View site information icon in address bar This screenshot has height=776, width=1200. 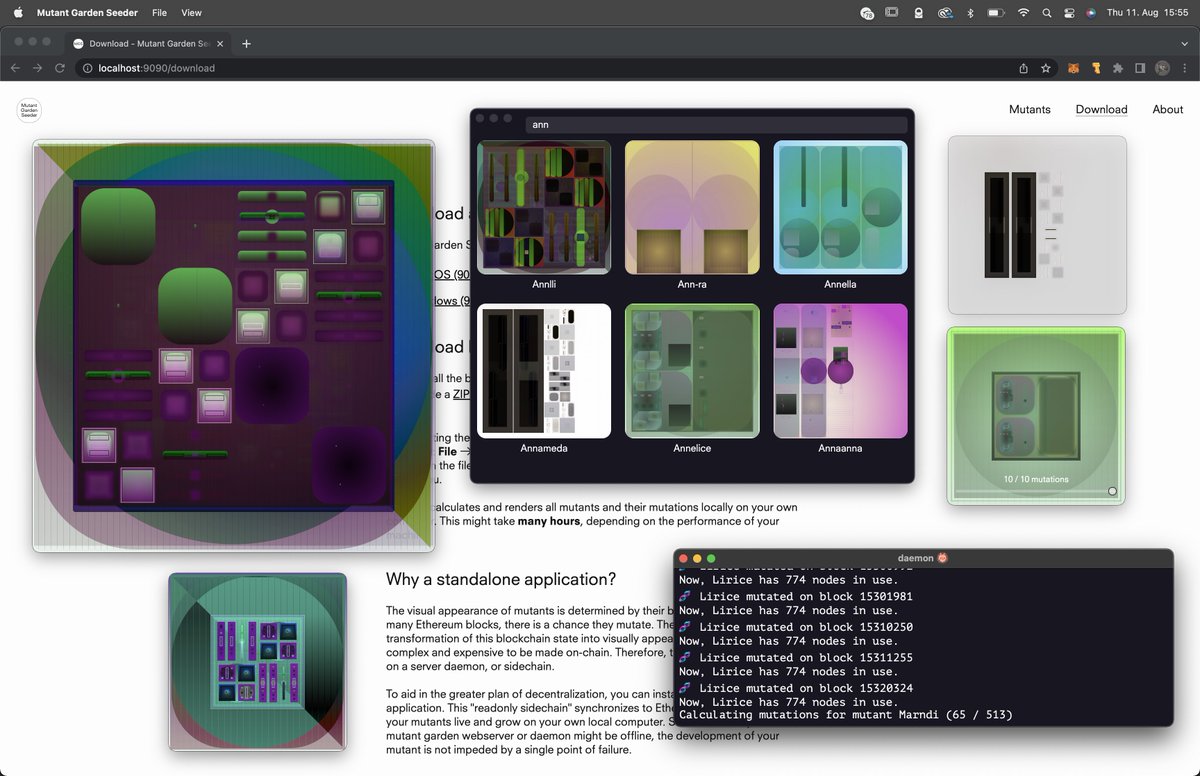(x=88, y=68)
